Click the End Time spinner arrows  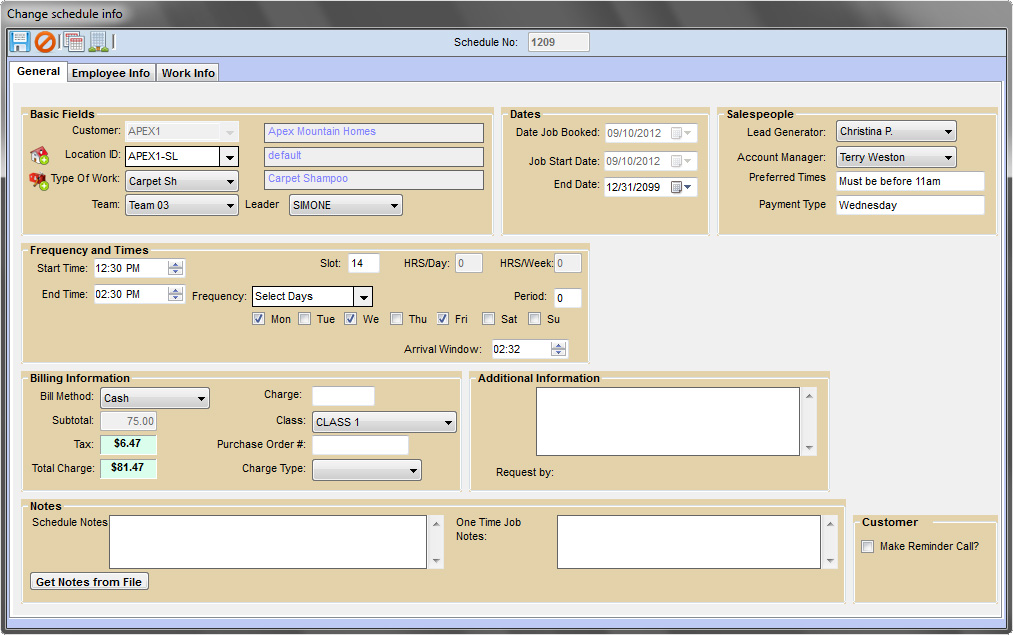tap(176, 294)
